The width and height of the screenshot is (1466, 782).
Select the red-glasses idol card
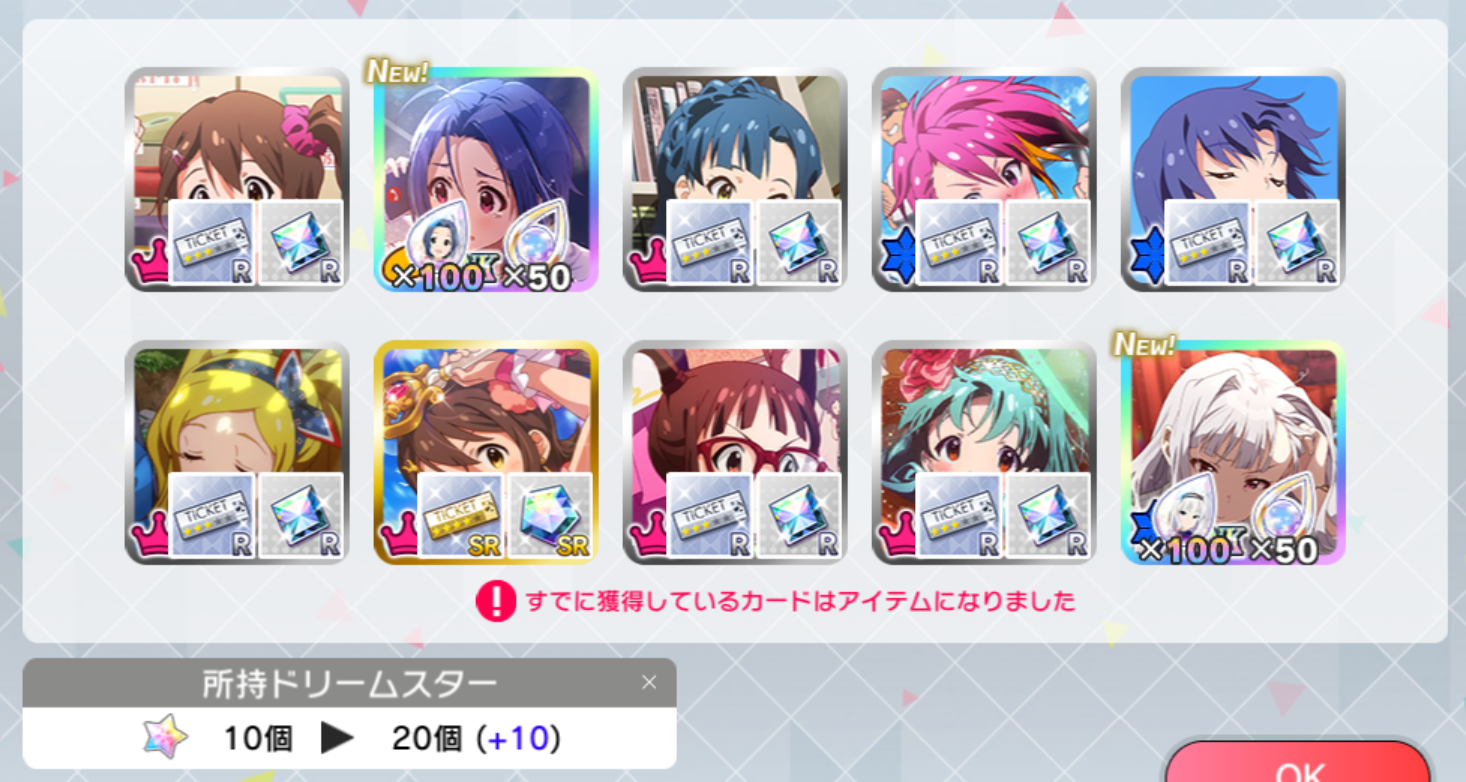click(735, 452)
